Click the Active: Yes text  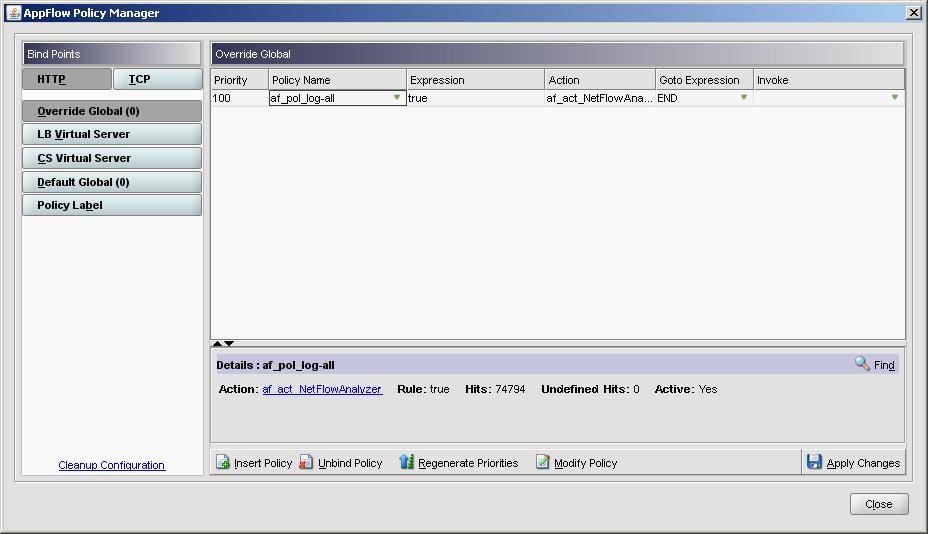[x=685, y=389]
